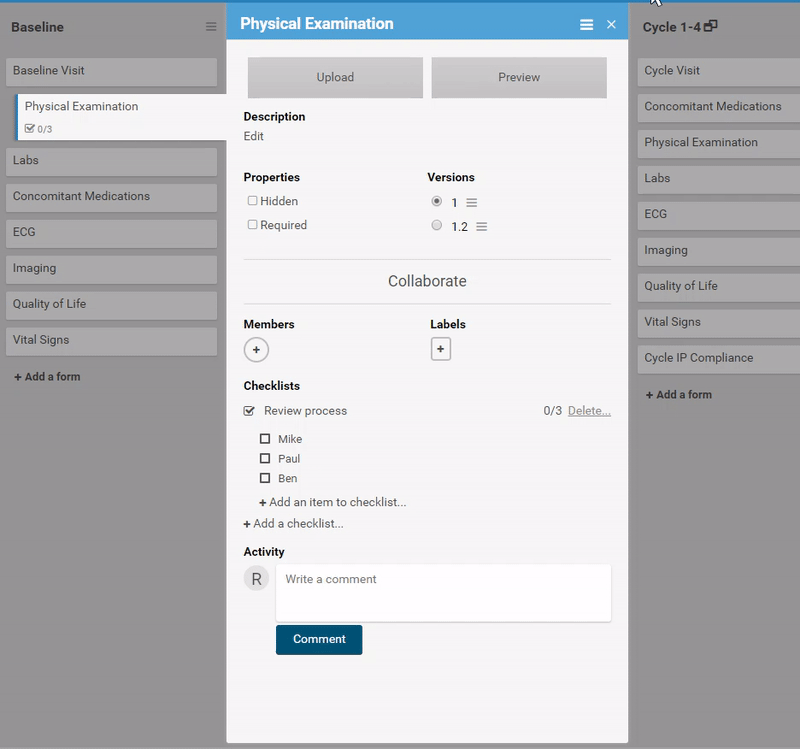Click the user avatar R in Activity
The height and width of the screenshot is (749, 800).
tap(256, 579)
